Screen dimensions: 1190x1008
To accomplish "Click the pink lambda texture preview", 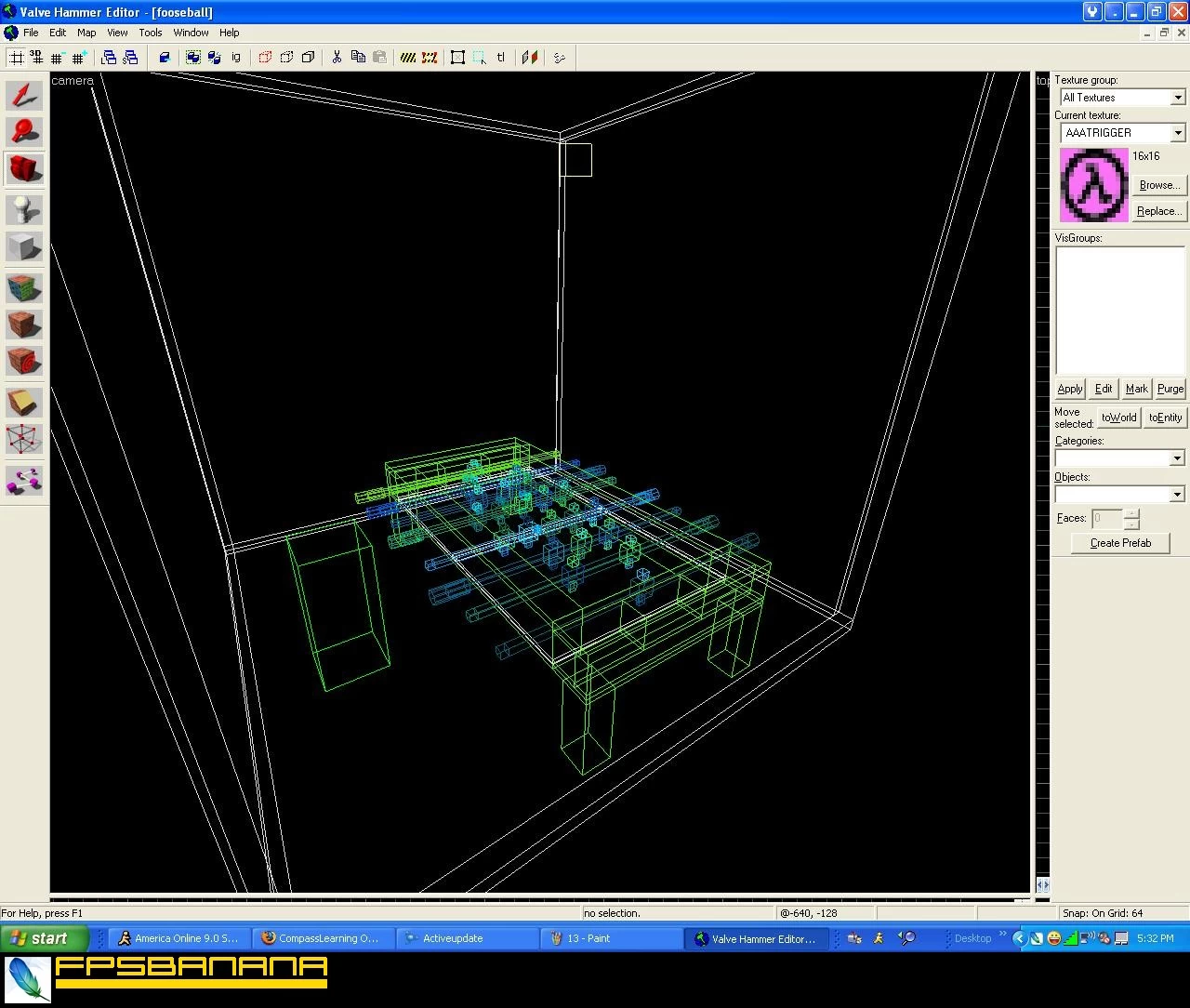I will pos(1093,185).
